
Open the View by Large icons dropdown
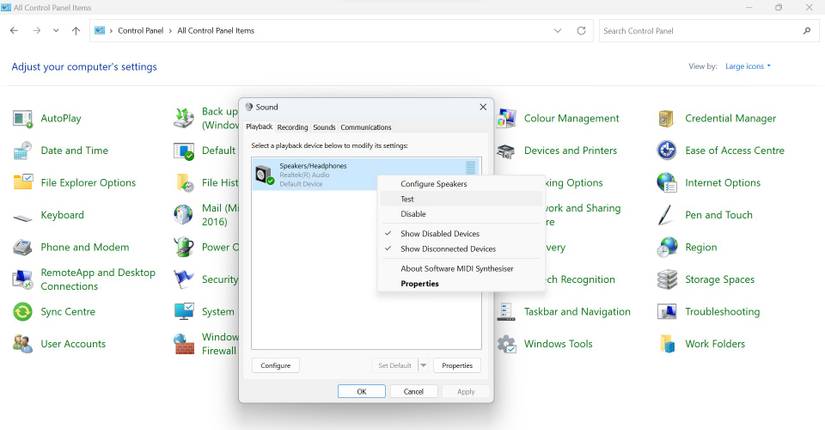click(x=748, y=66)
